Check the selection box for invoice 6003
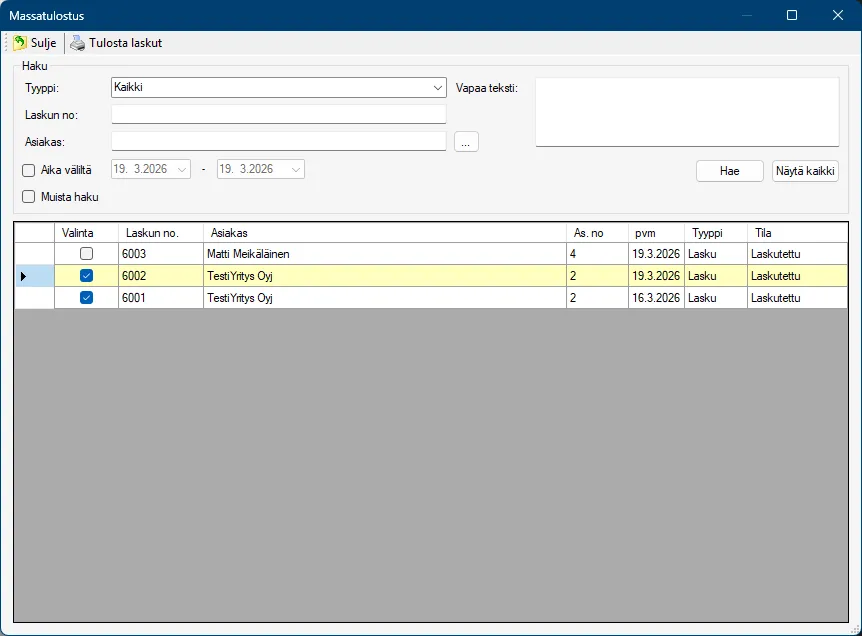 point(86,254)
